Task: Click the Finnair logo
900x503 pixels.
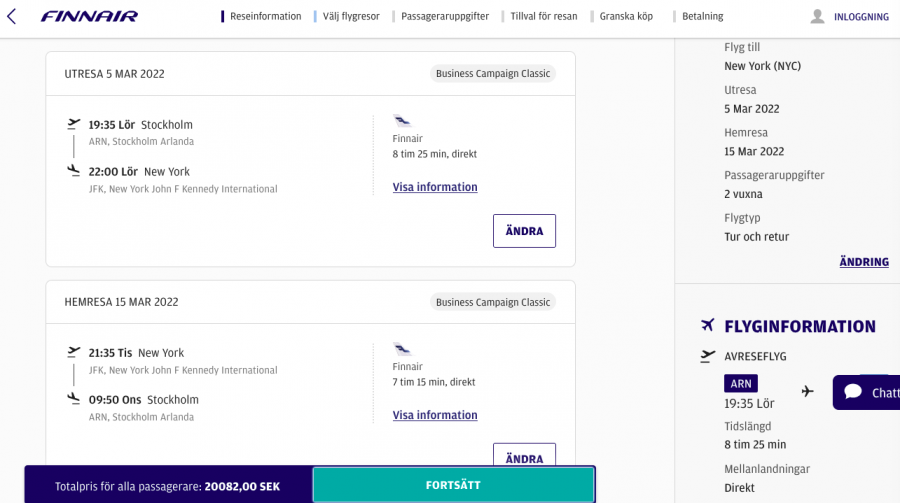Action: point(89,16)
